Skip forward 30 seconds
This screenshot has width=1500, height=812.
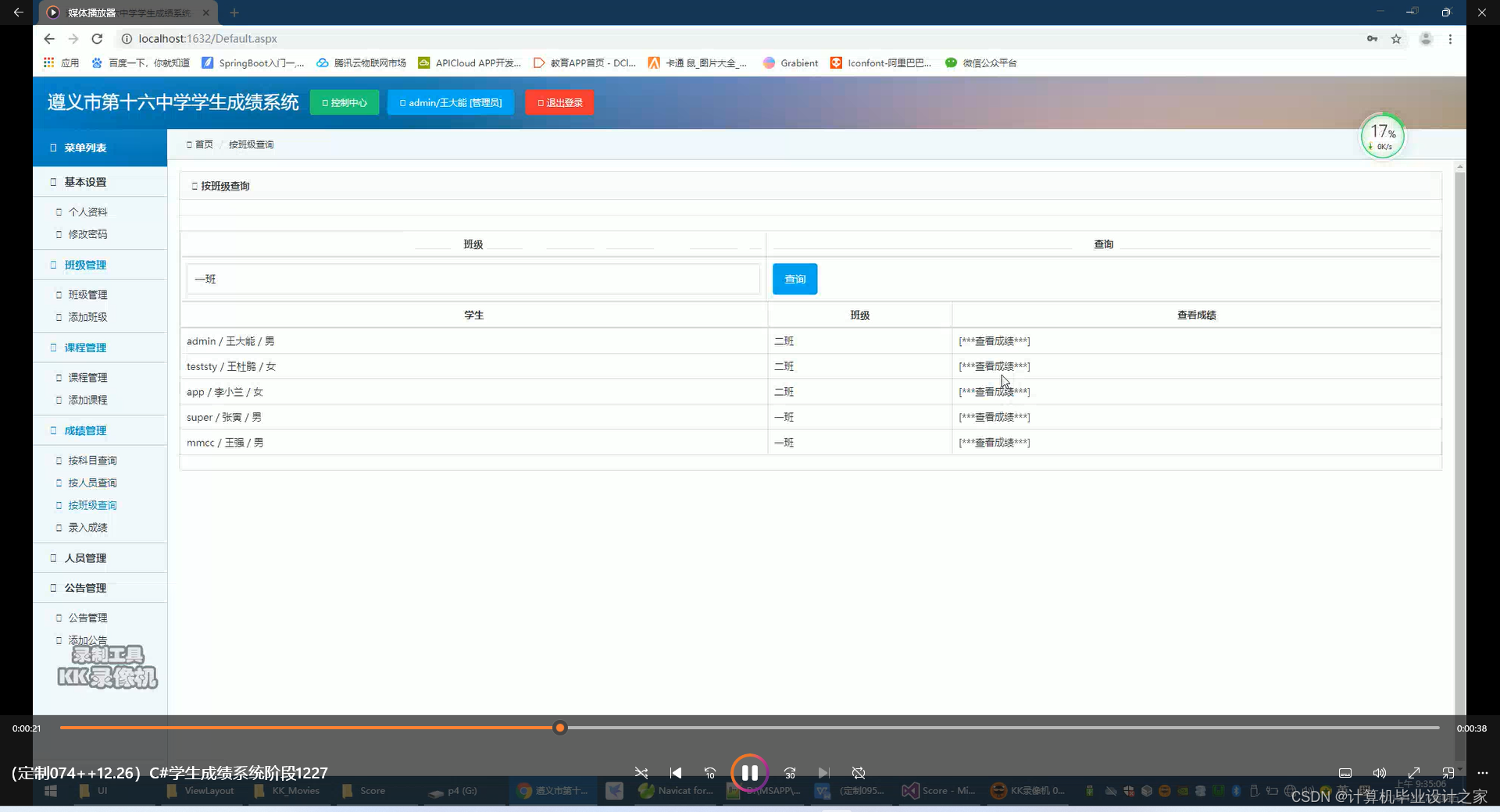790,773
